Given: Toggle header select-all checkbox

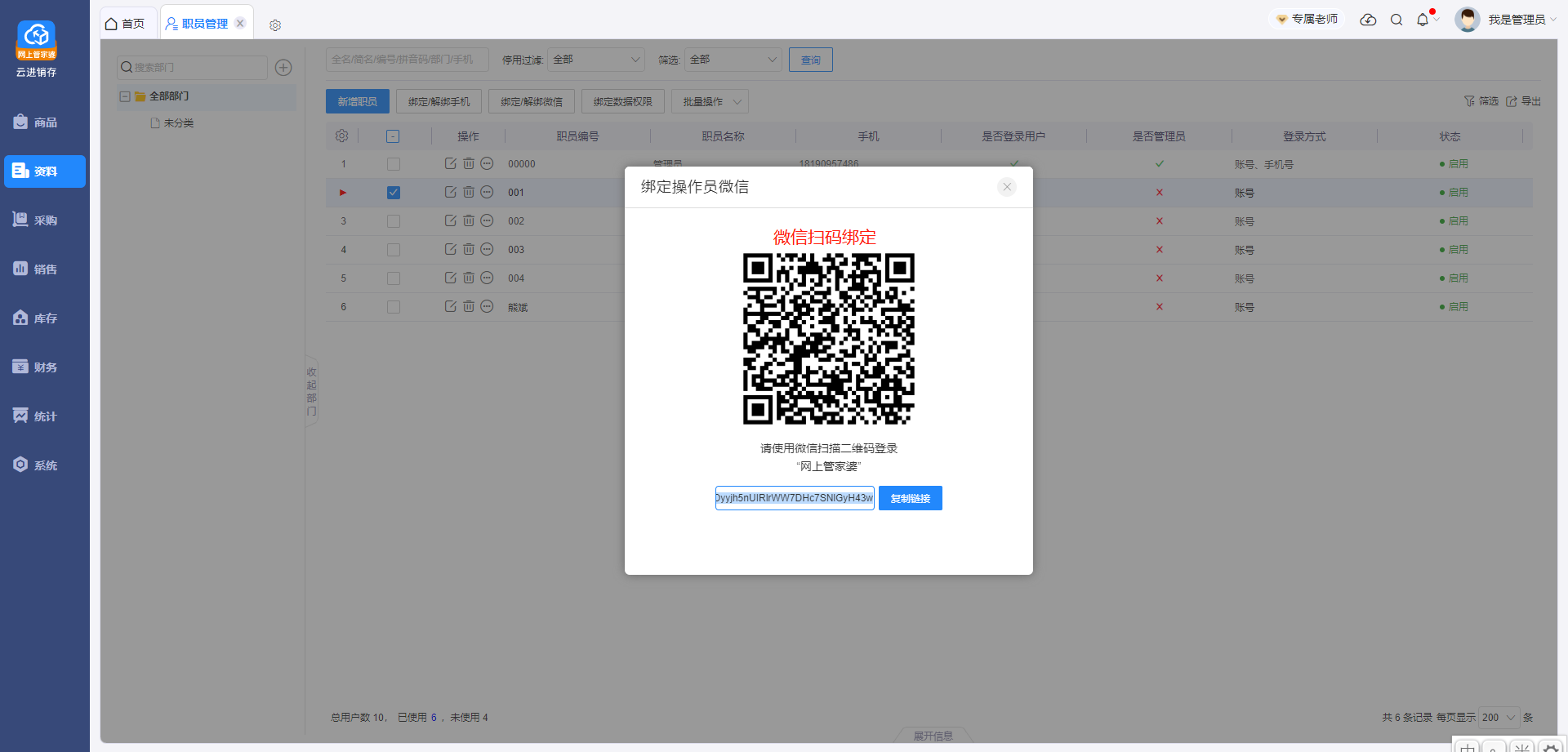Looking at the screenshot, I should tap(393, 136).
